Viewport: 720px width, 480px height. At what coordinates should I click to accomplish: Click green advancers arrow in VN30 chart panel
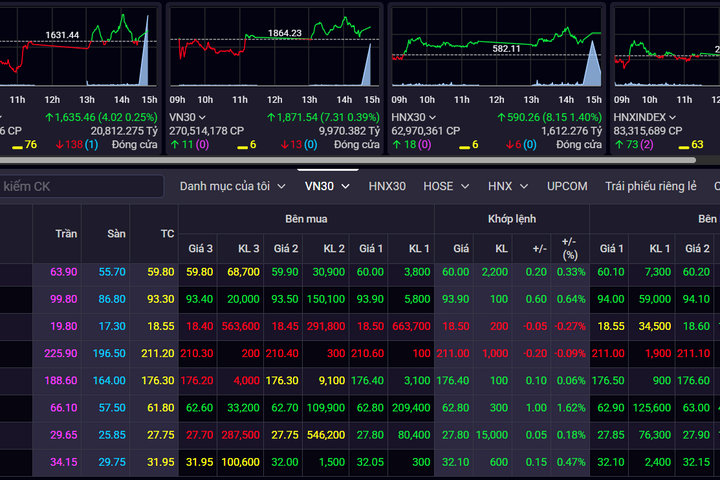[x=174, y=145]
